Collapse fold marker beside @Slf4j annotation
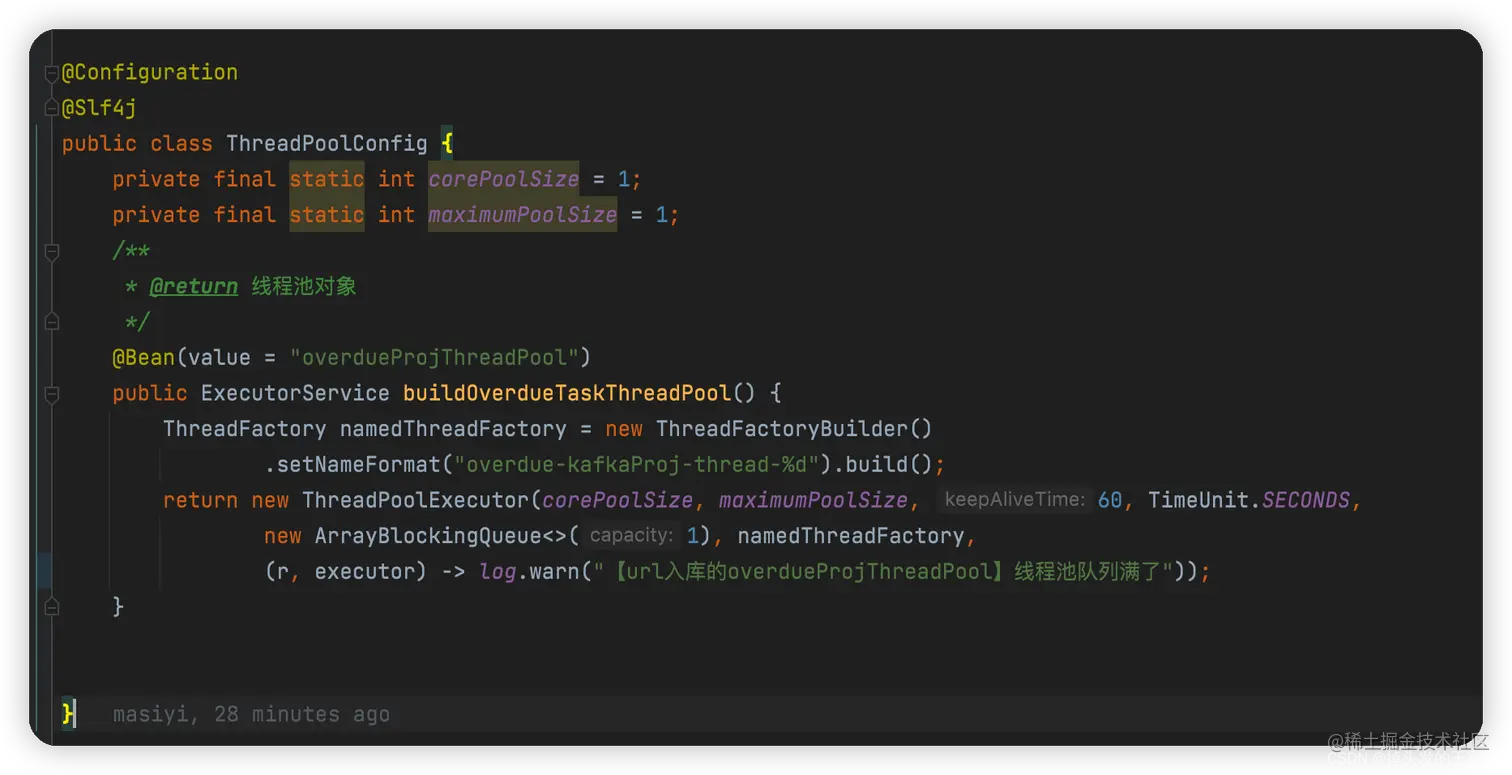The image size is (1512, 775). coord(52,108)
